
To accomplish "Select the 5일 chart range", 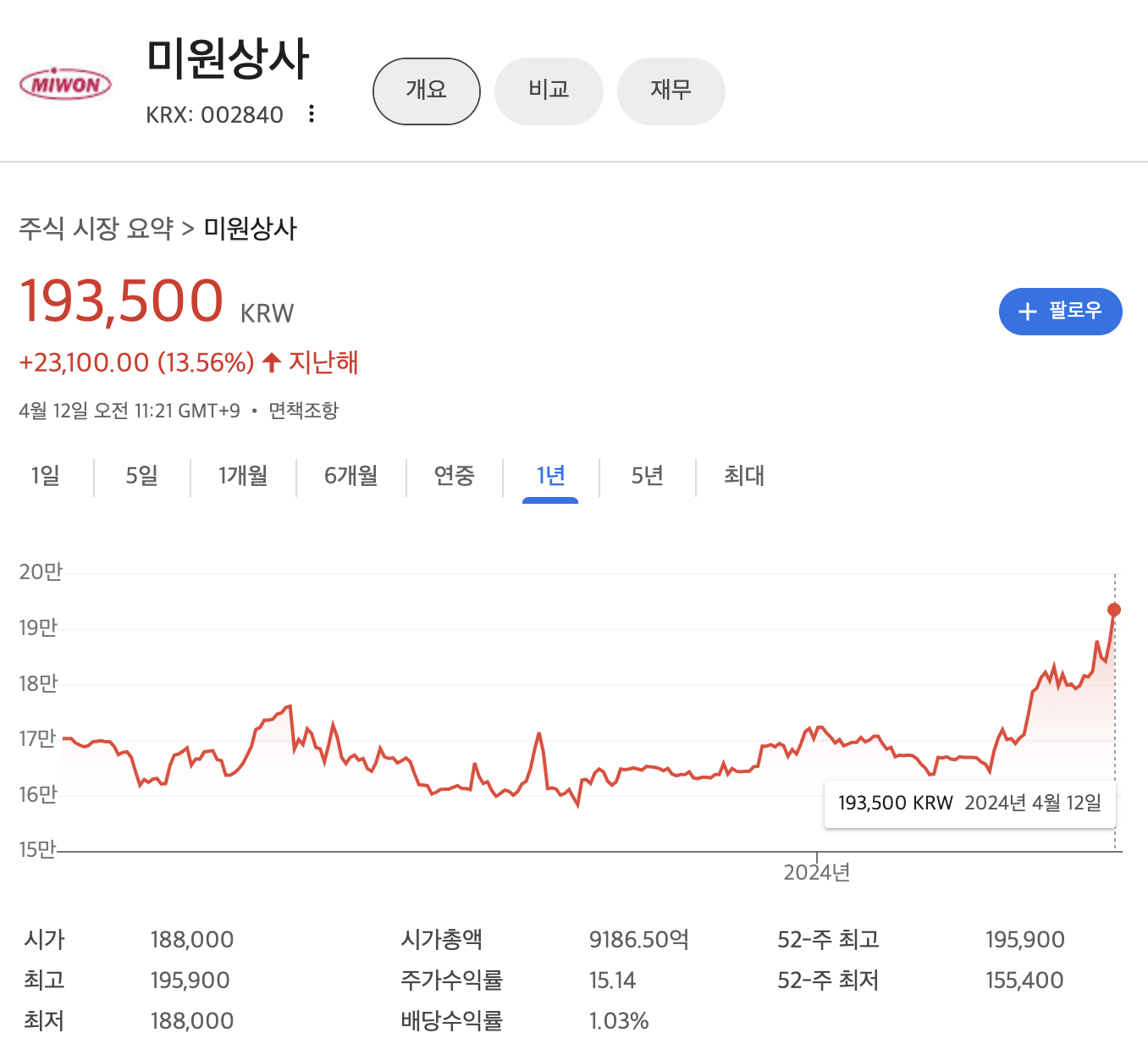I will click(x=142, y=476).
